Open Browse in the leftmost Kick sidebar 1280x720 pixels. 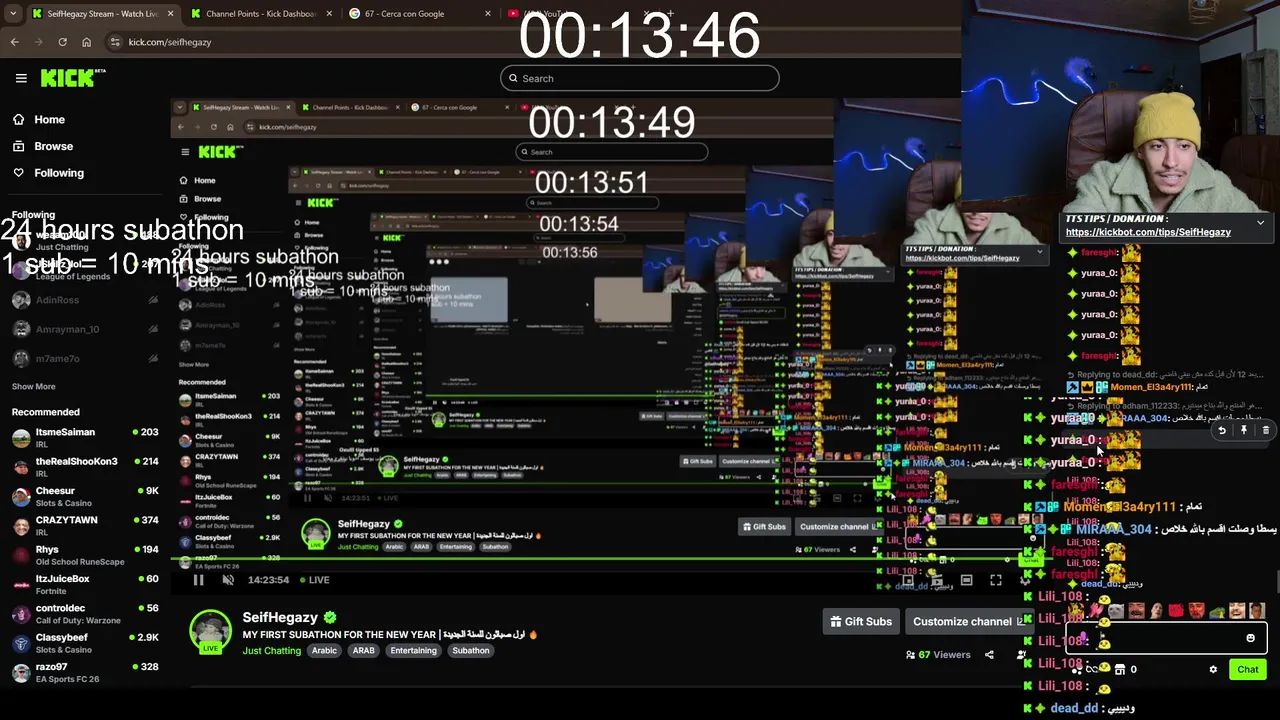[43, 146]
